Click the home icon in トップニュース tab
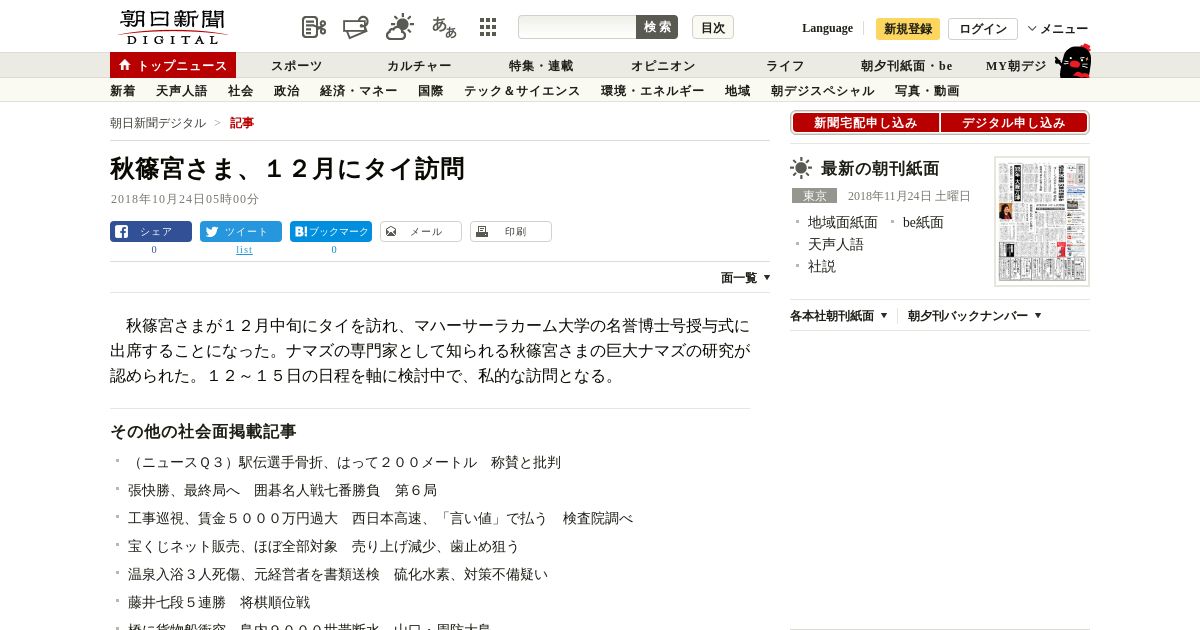The height and width of the screenshot is (630, 1200). click(124, 65)
